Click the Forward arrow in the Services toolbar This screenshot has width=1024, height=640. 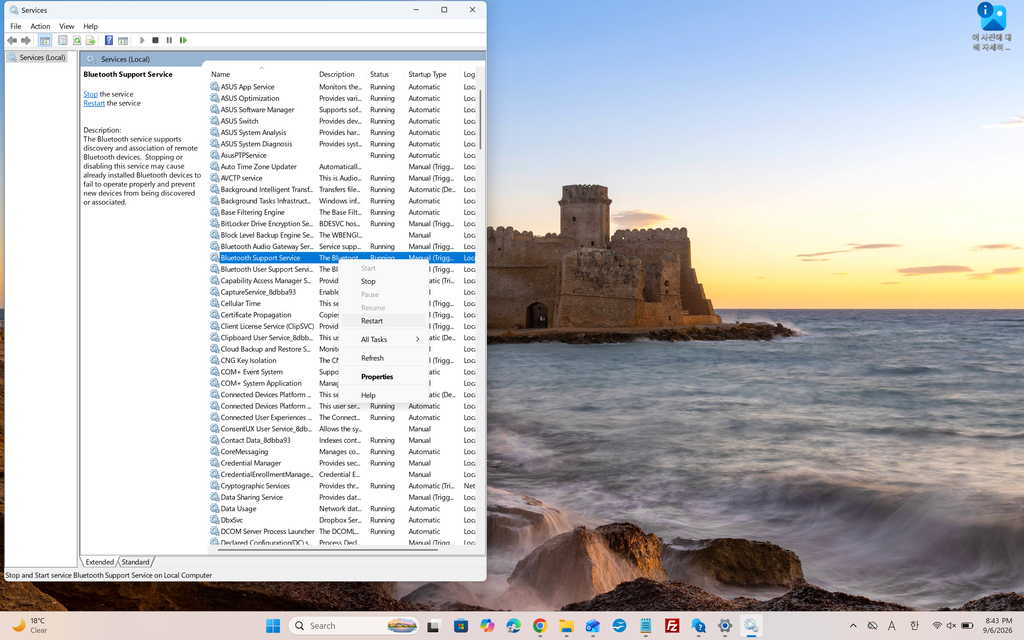[26, 40]
